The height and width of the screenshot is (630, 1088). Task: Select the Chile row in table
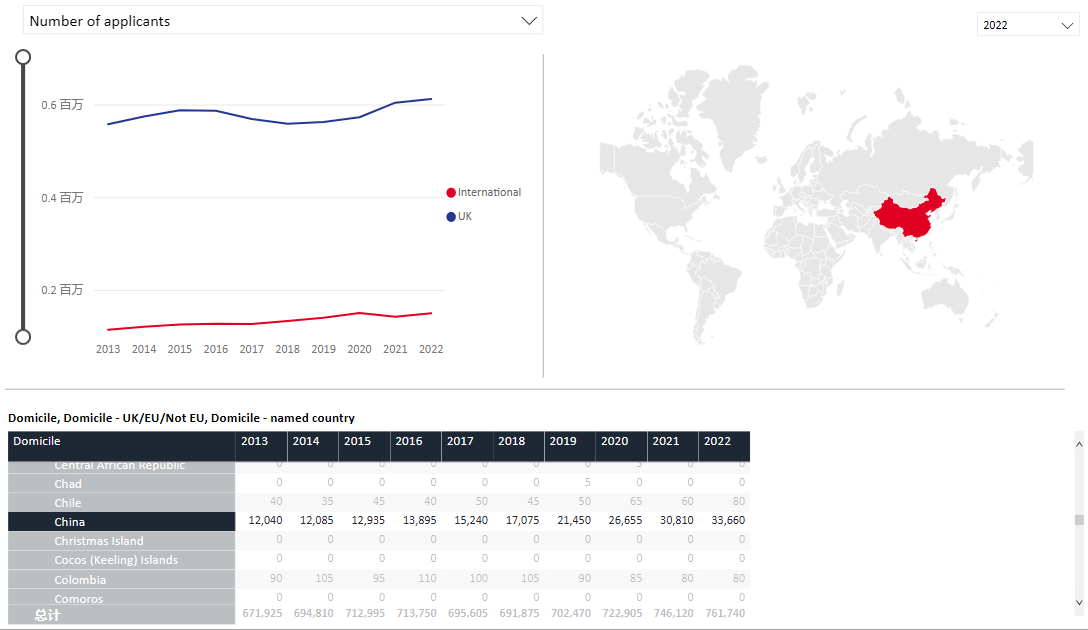tap(379, 502)
